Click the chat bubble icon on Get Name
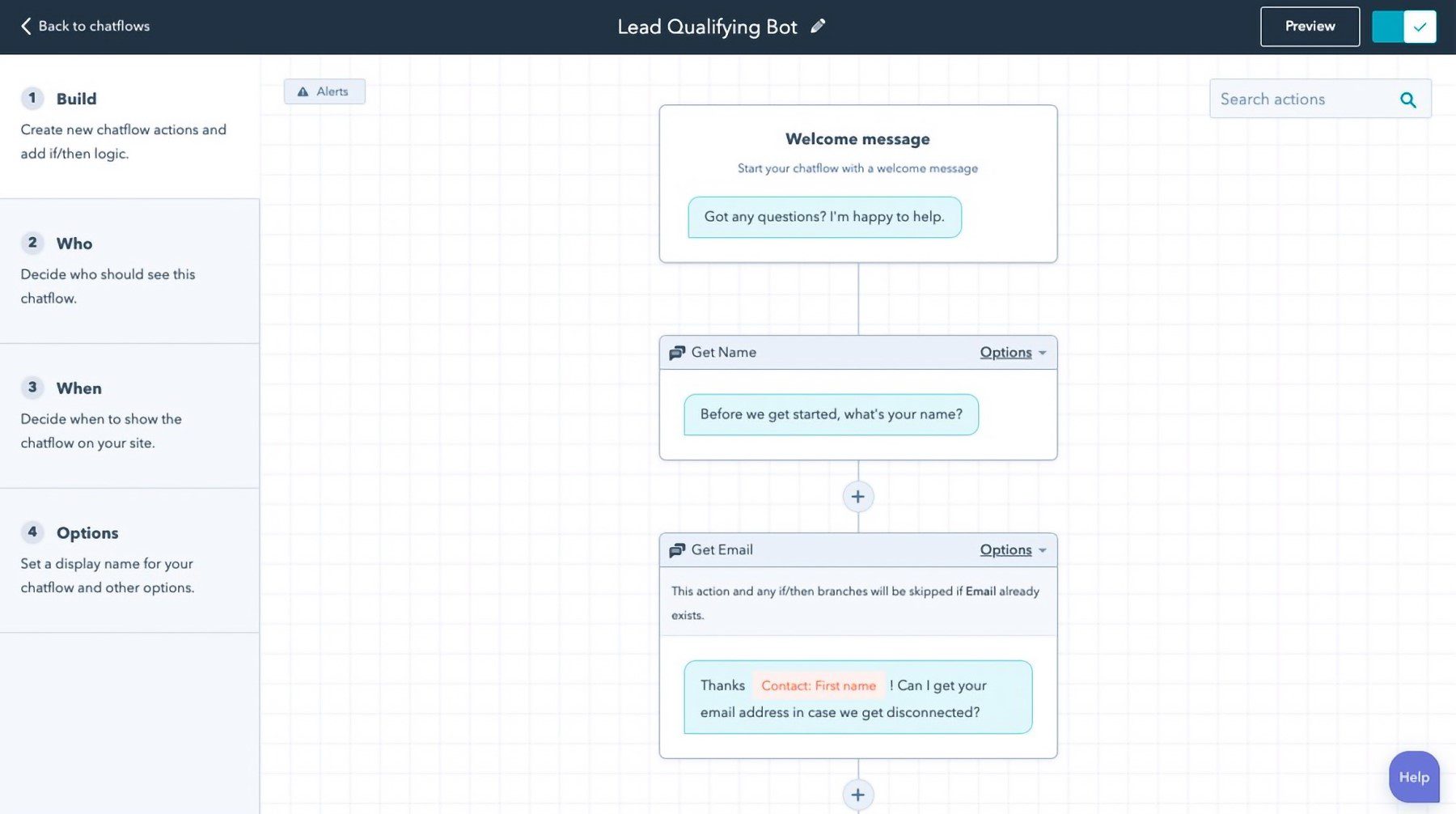The image size is (1456, 814). 676,352
